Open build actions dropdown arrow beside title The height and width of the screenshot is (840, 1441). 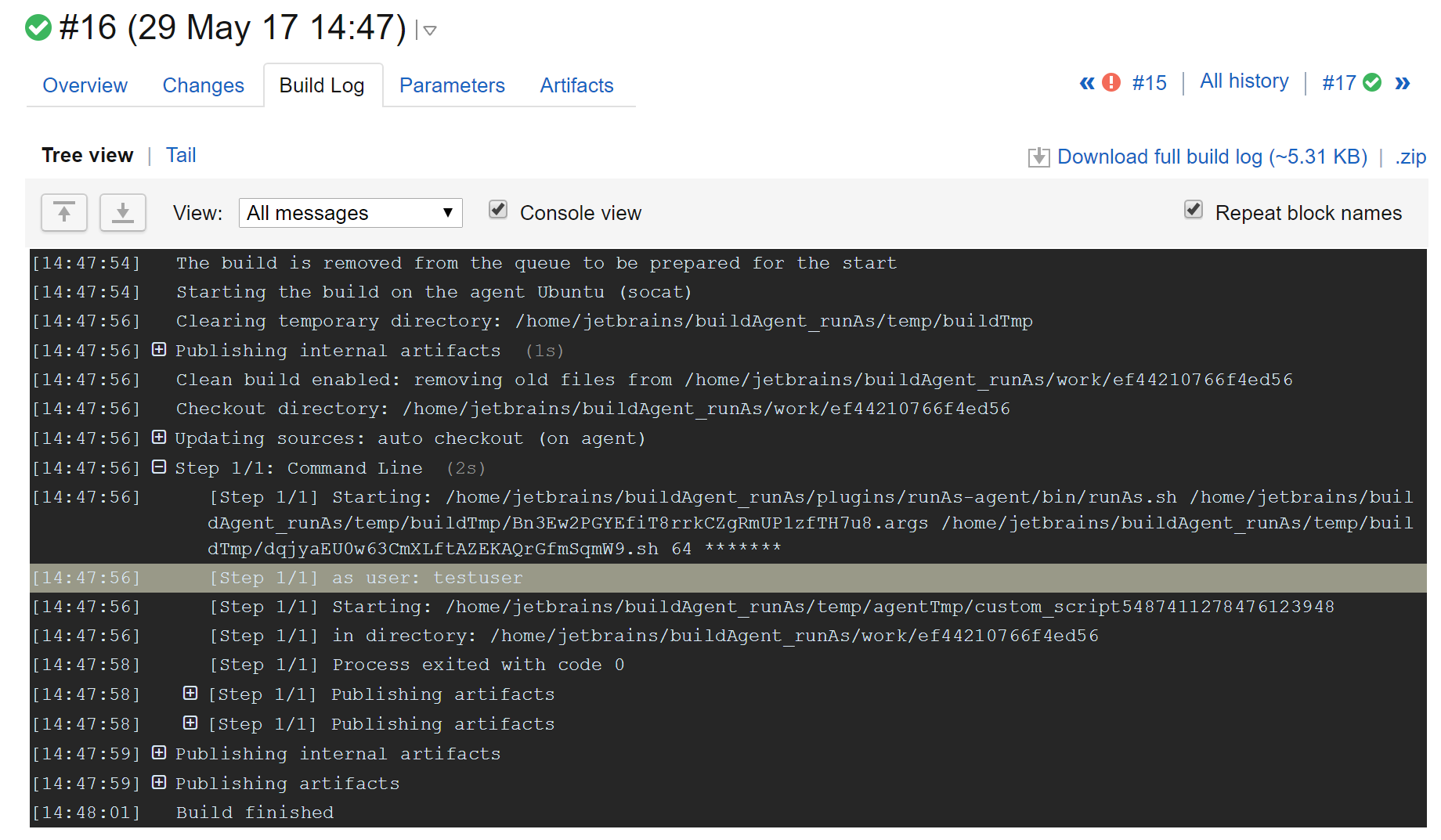click(429, 31)
